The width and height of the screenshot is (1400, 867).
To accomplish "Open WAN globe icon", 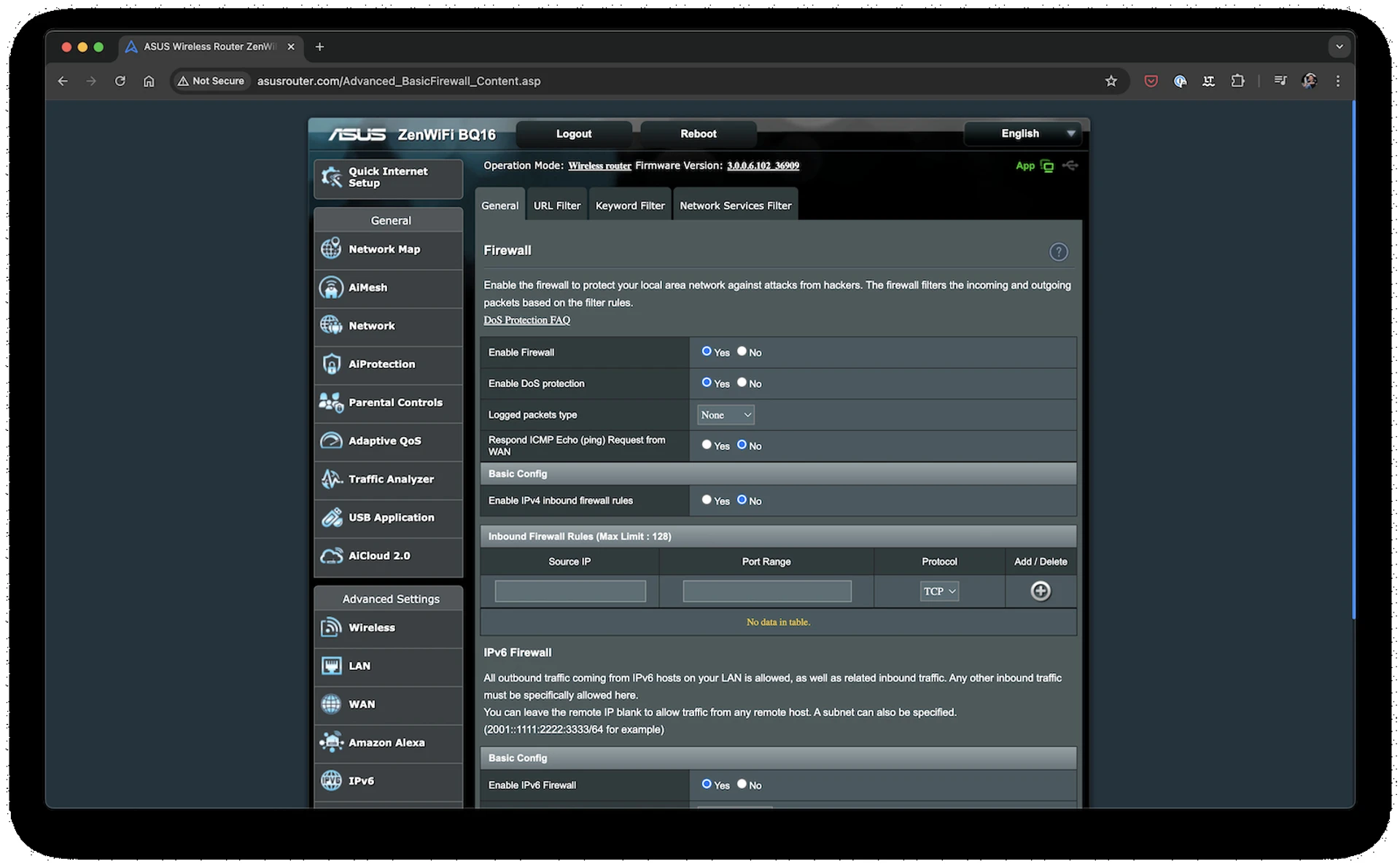I will coord(331,704).
